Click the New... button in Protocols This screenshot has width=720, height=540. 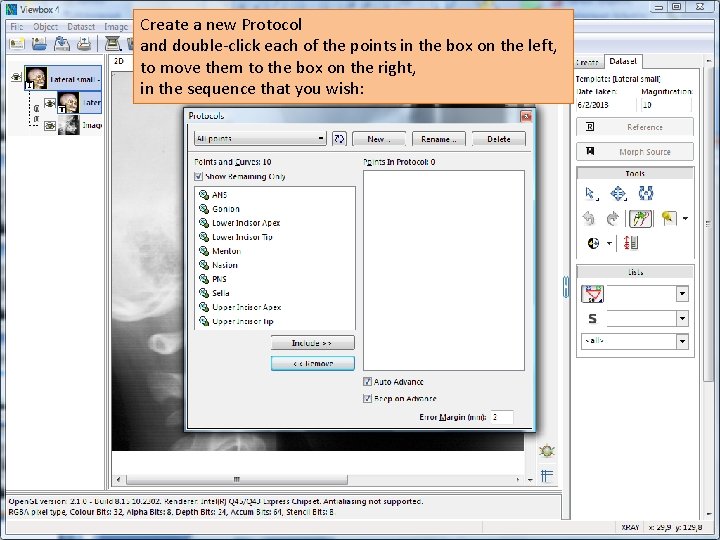pyautogui.click(x=379, y=139)
